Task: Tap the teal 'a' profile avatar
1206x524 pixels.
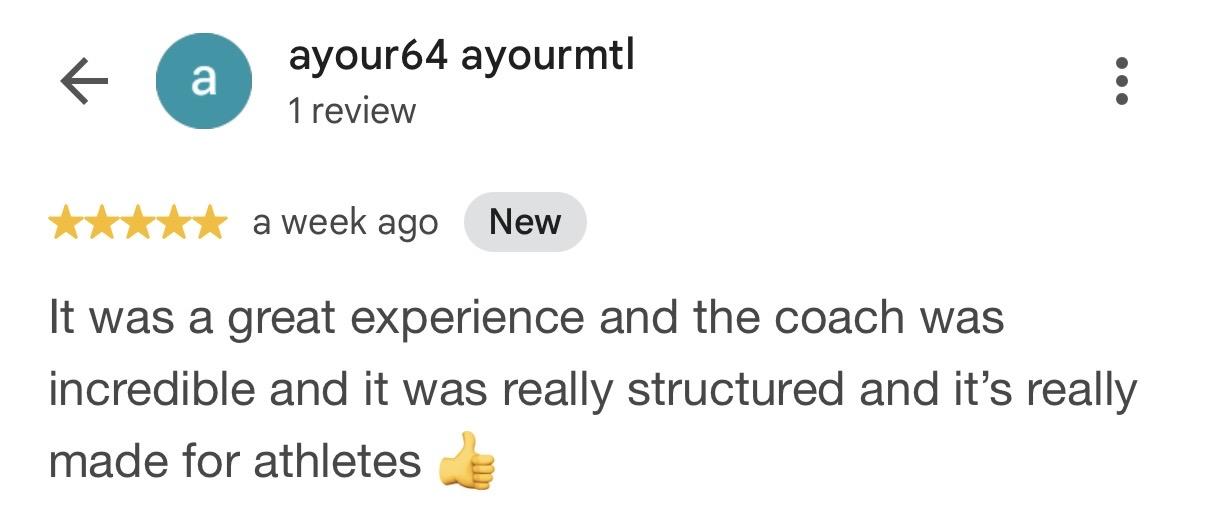Action: tap(203, 81)
